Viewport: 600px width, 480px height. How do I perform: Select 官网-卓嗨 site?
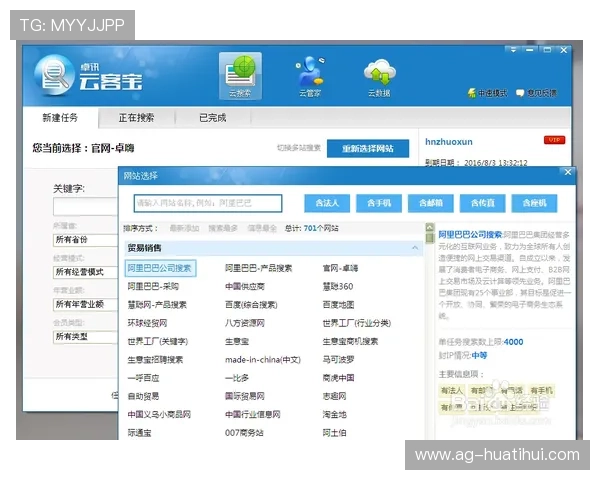point(340,268)
